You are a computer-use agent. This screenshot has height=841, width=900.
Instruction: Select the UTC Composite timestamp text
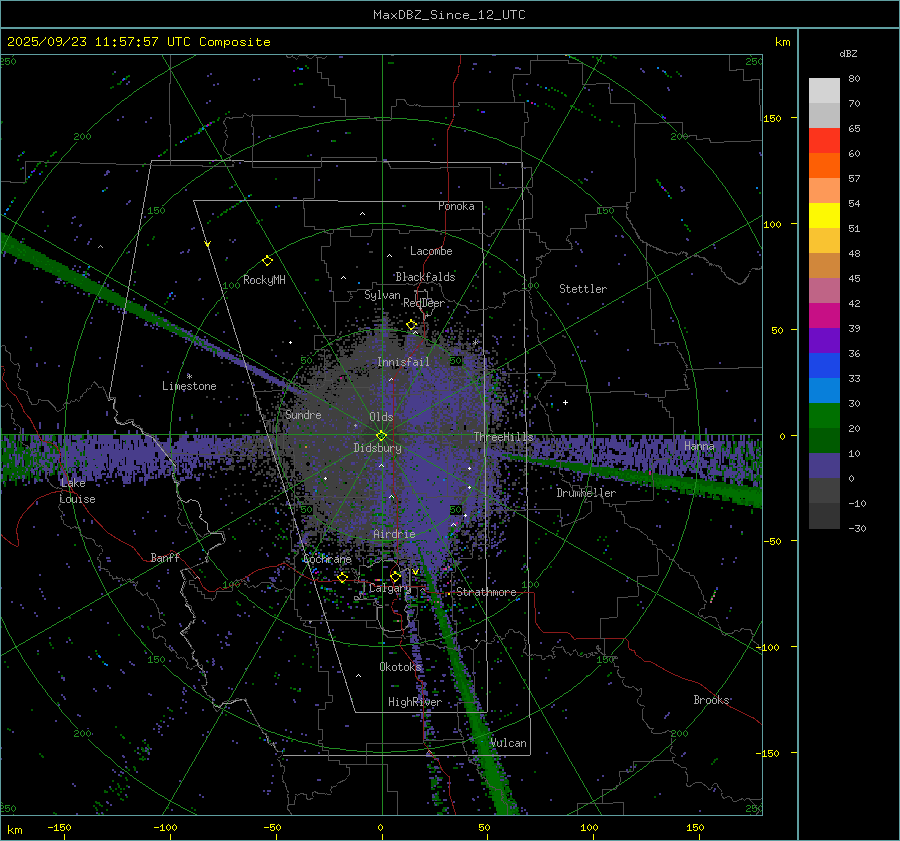click(x=139, y=42)
